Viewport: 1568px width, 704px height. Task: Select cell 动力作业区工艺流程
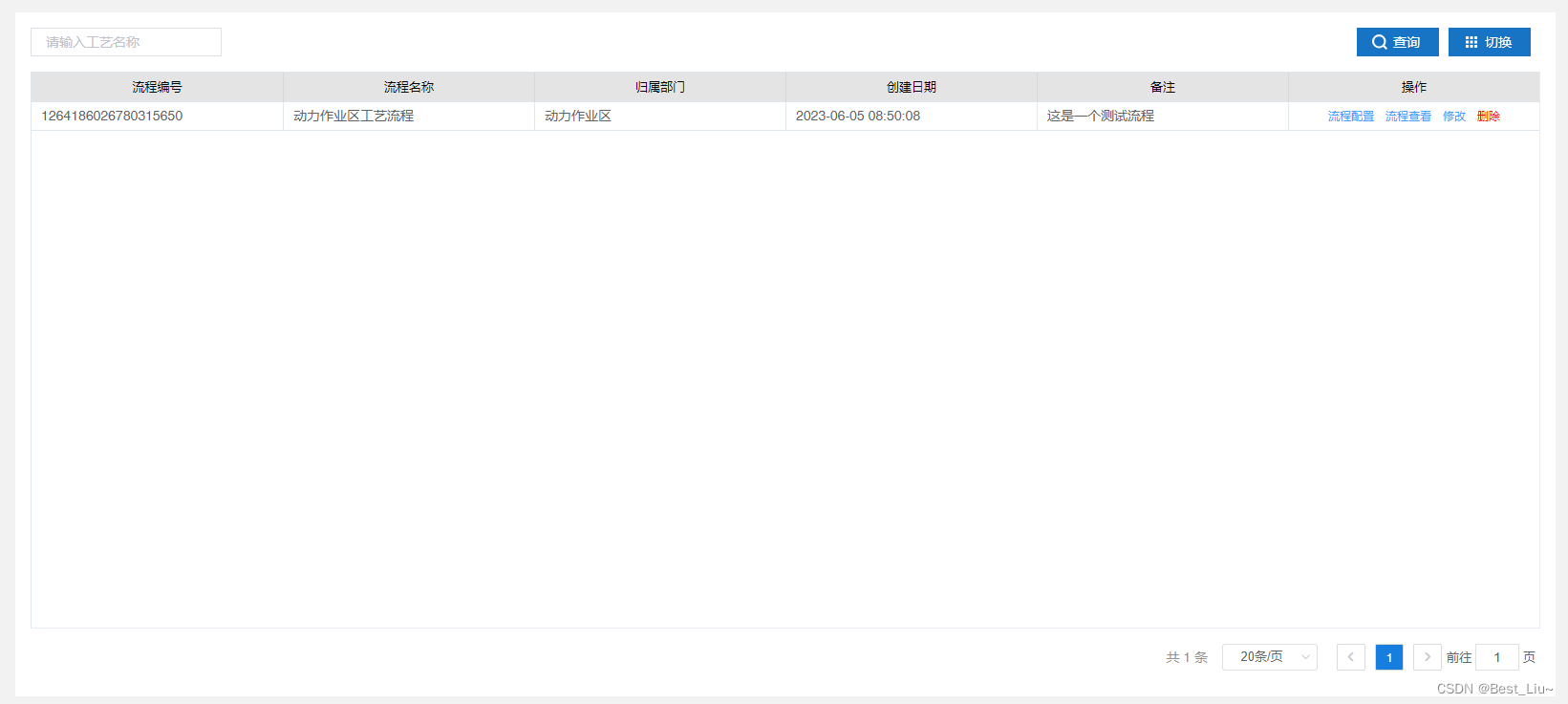point(409,116)
